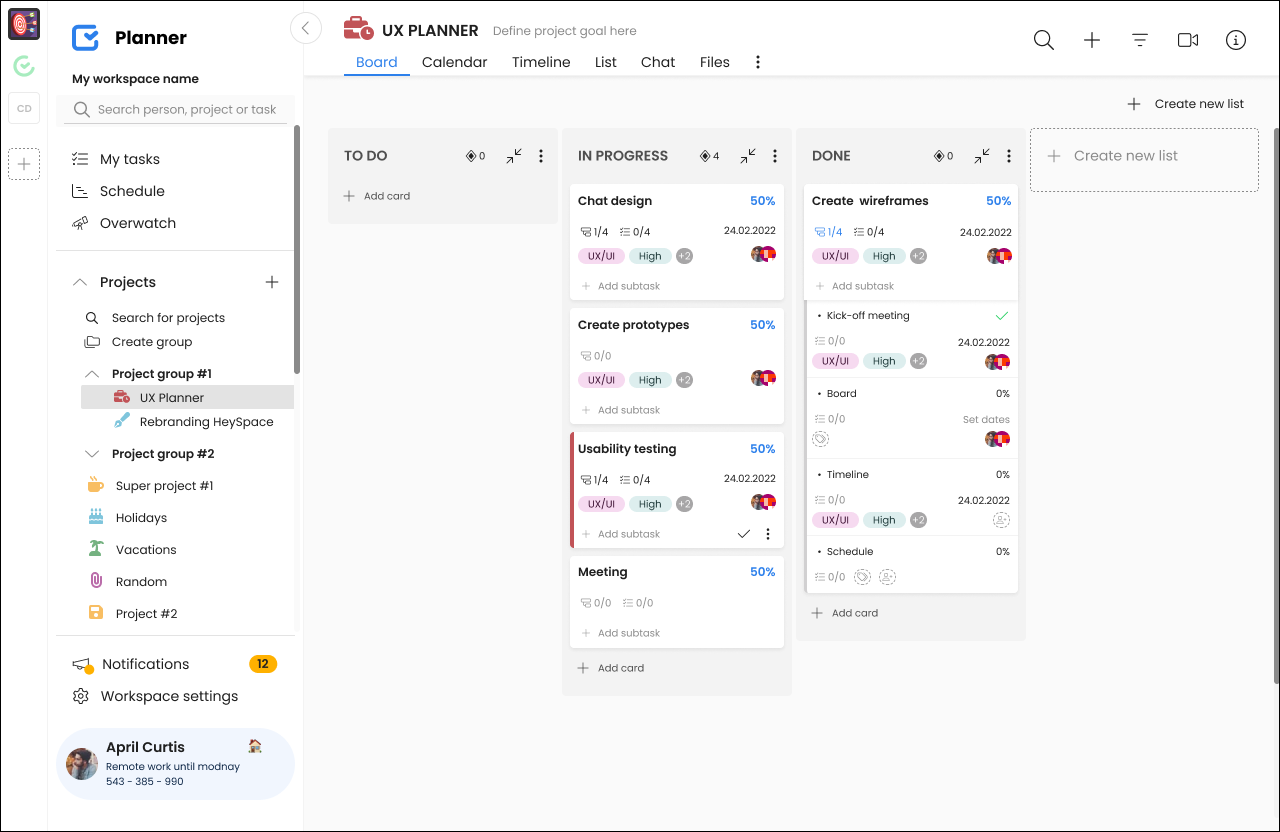This screenshot has width=1280, height=832.
Task: Open project info icon in header
Action: pyautogui.click(x=1236, y=40)
